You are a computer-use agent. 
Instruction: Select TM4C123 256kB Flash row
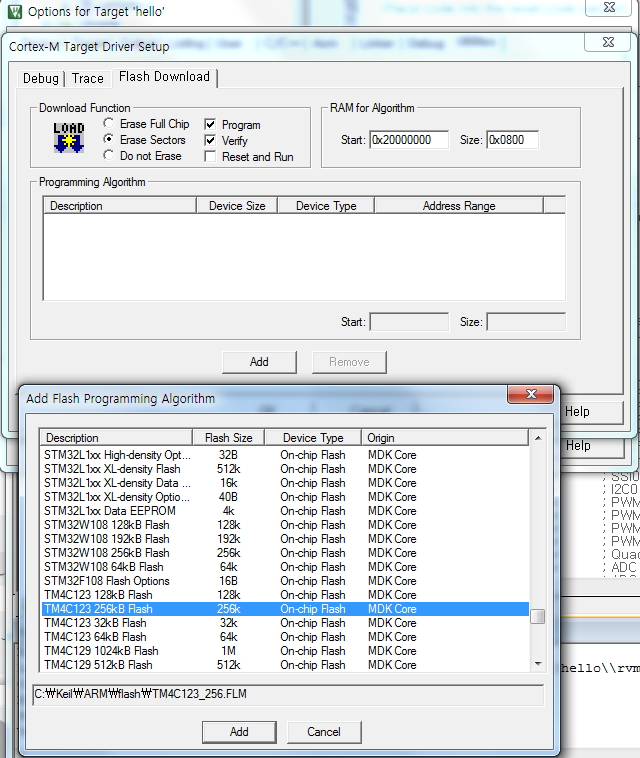[x=285, y=609]
